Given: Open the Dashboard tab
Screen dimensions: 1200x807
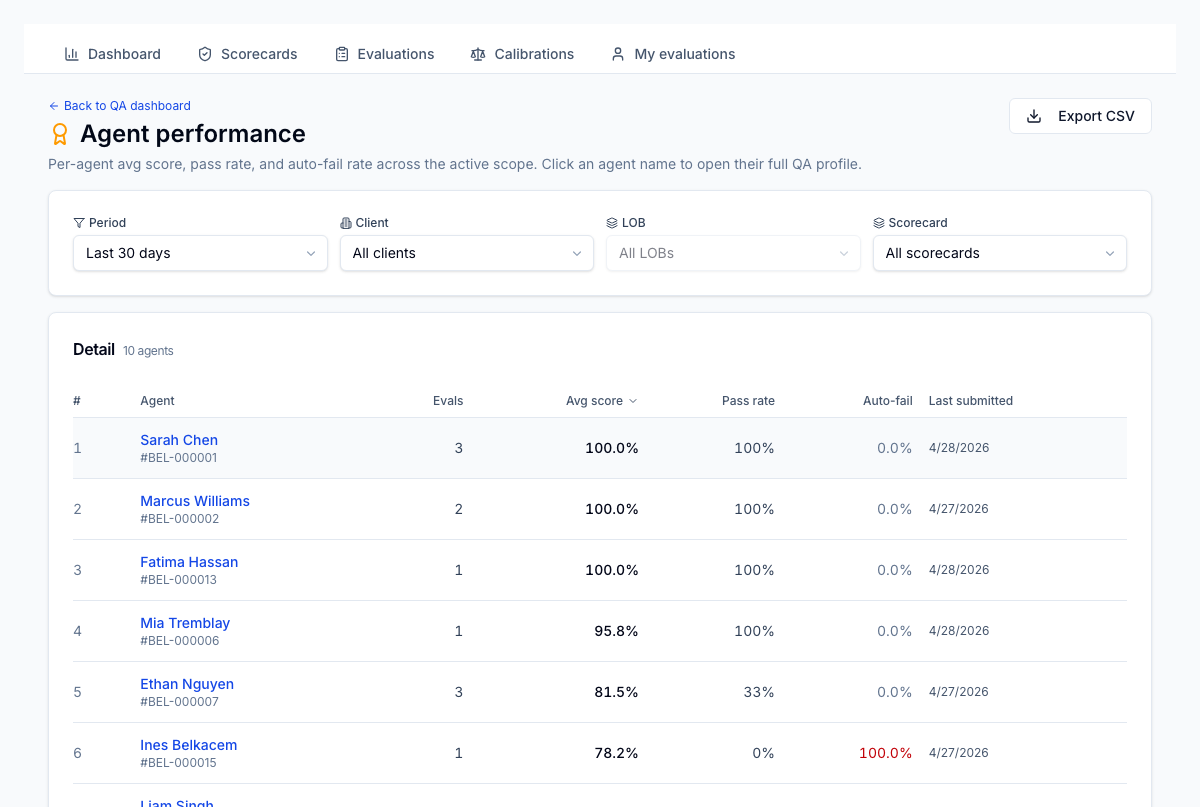Looking at the screenshot, I should (112, 54).
